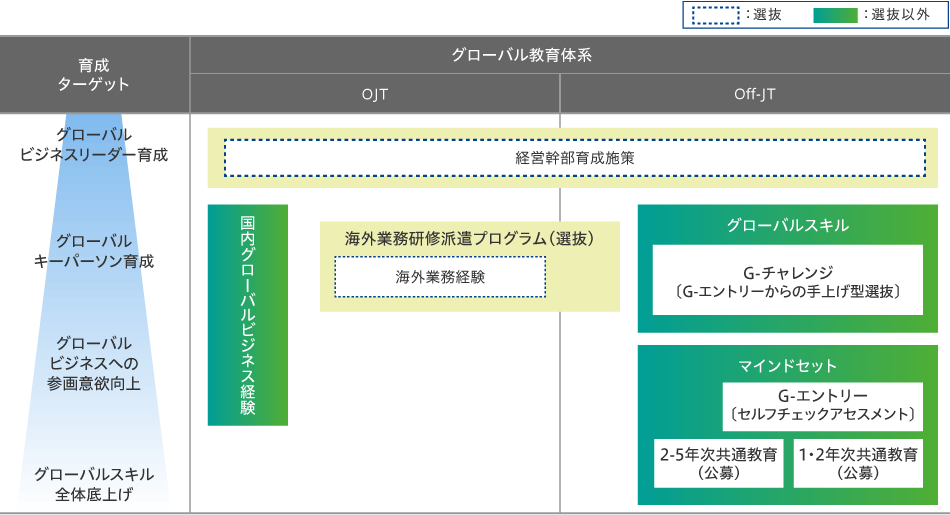Click グローバルビジネスリーダー育成 target label
Viewport: 950px width, 515px height.
click(94, 145)
